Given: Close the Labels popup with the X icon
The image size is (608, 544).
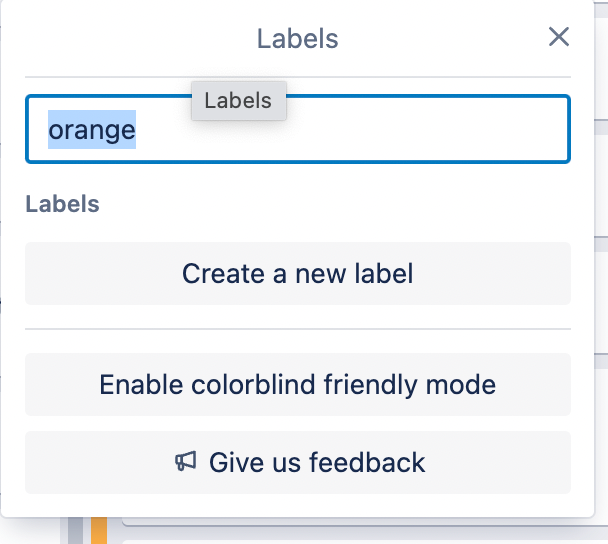Looking at the screenshot, I should pyautogui.click(x=559, y=37).
